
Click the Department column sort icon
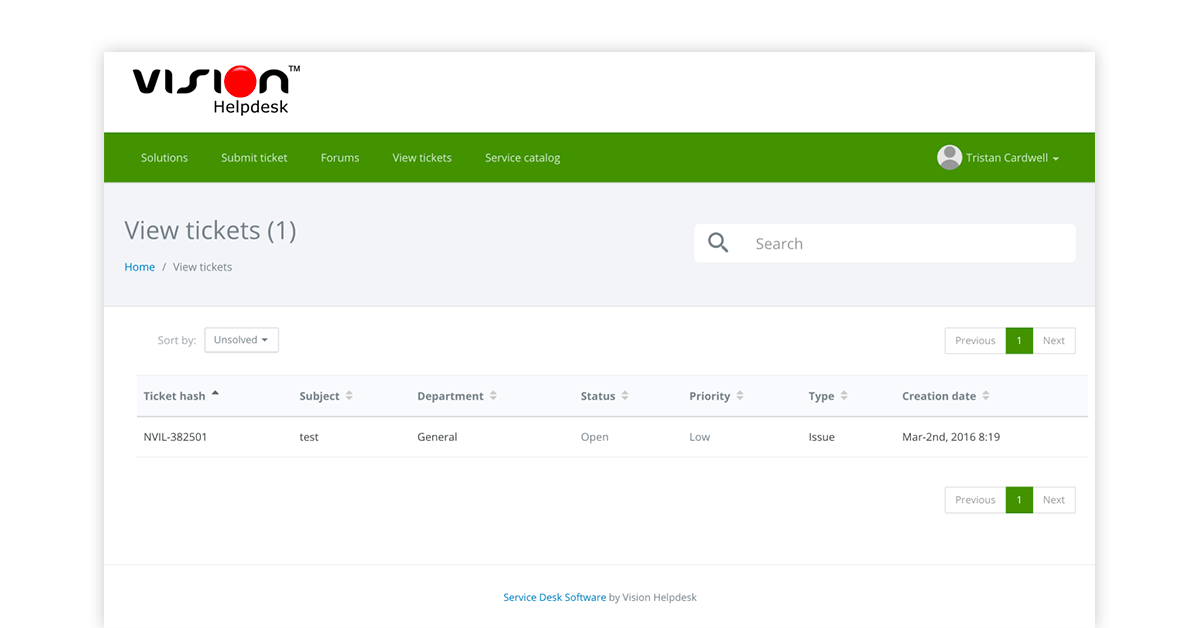[x=493, y=396]
